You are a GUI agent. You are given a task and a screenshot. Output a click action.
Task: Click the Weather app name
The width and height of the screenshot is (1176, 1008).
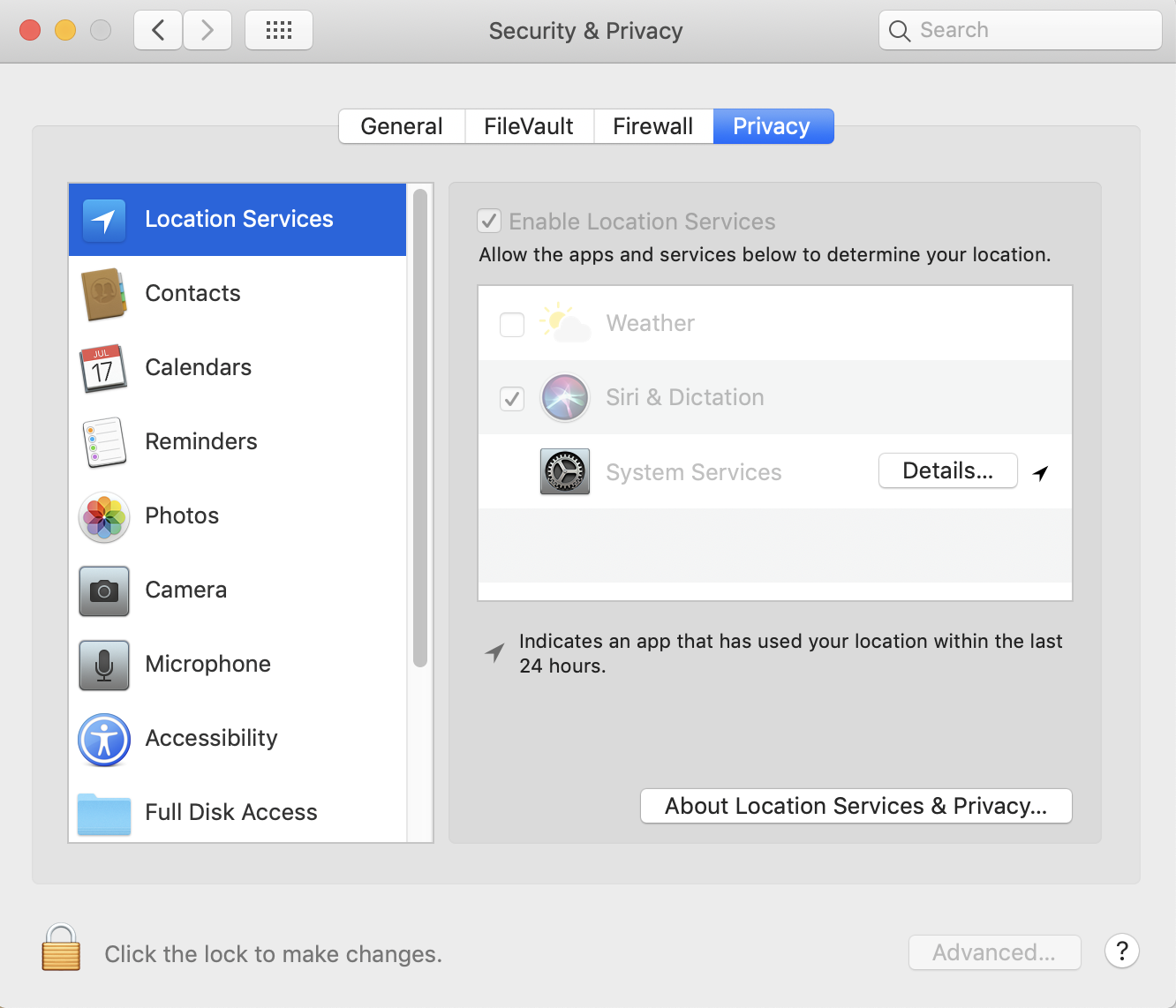pyautogui.click(x=651, y=323)
